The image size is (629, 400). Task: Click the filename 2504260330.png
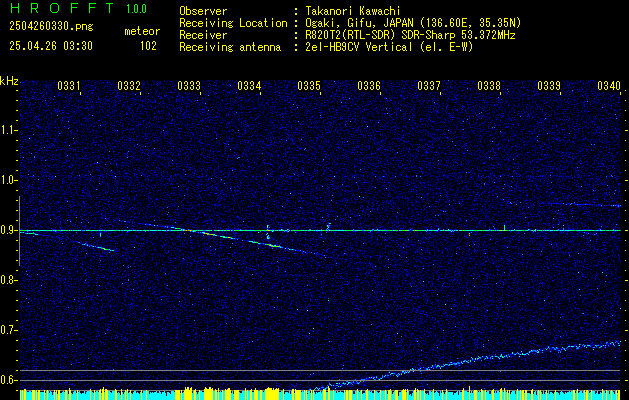click(51, 26)
